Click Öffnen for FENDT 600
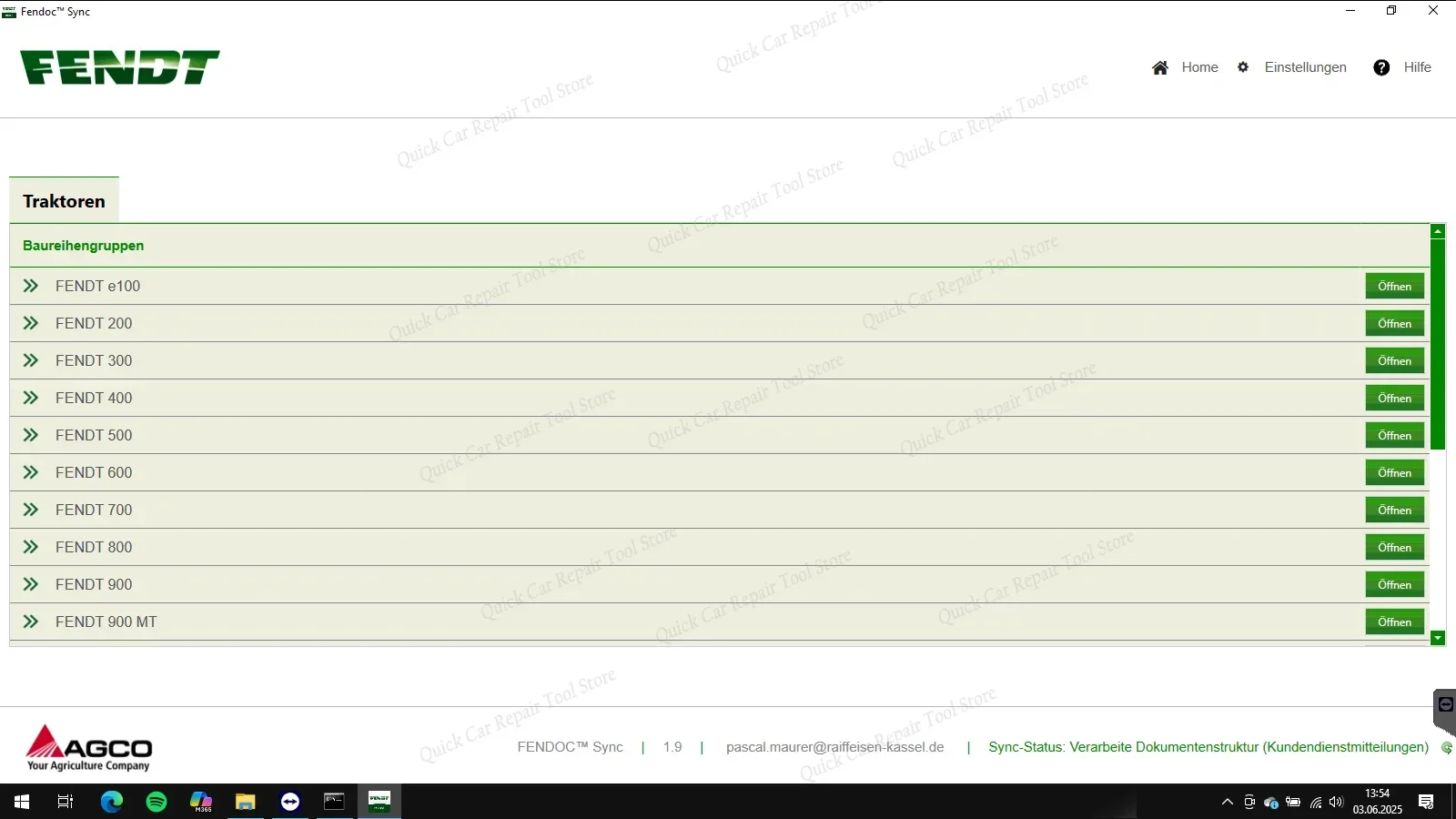Viewport: 1456px width, 819px height. click(1394, 472)
